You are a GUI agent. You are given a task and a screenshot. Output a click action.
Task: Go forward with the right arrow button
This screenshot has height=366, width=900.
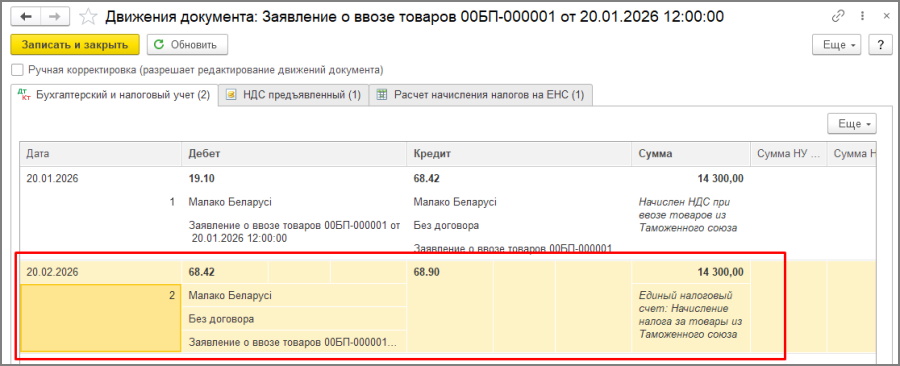click(x=56, y=17)
